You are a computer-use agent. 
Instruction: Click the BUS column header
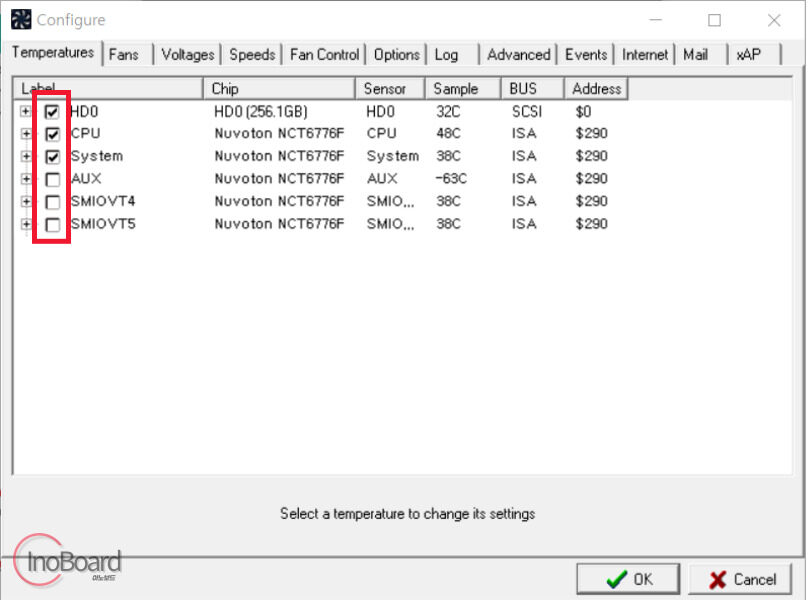[533, 88]
